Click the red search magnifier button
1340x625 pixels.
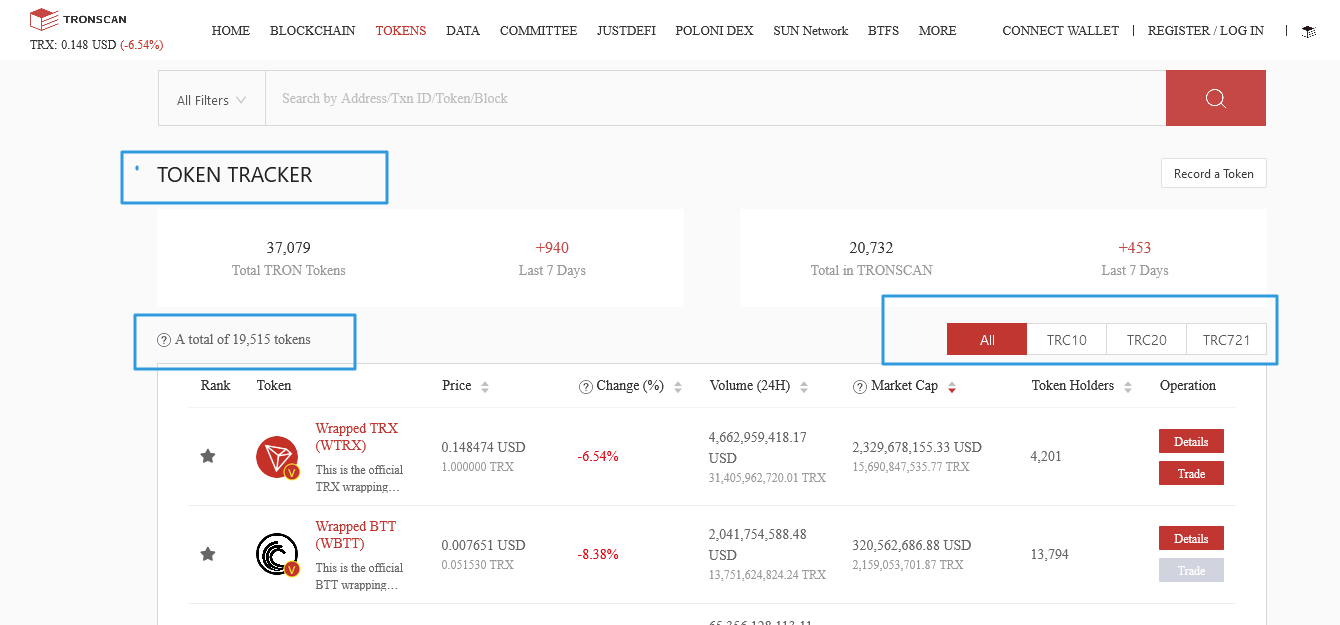(x=1215, y=98)
